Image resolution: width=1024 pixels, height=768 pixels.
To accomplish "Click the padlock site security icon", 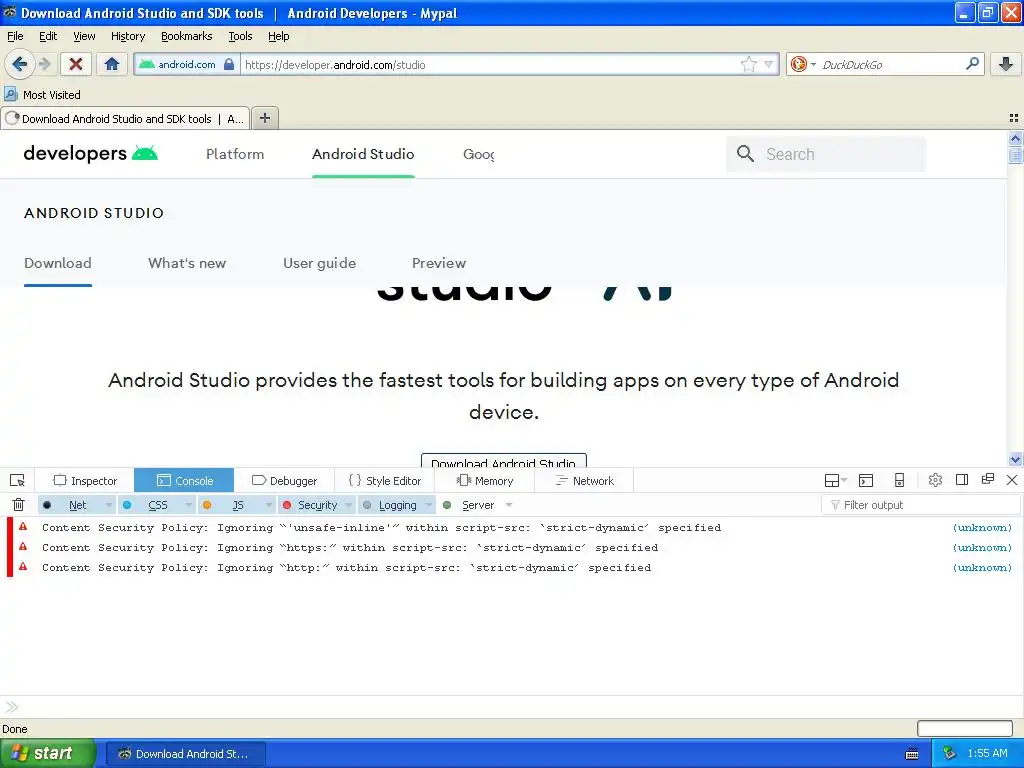I will (x=229, y=64).
